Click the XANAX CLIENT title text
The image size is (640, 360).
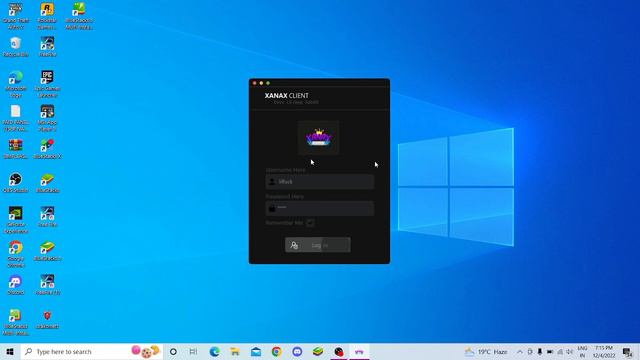click(287, 96)
